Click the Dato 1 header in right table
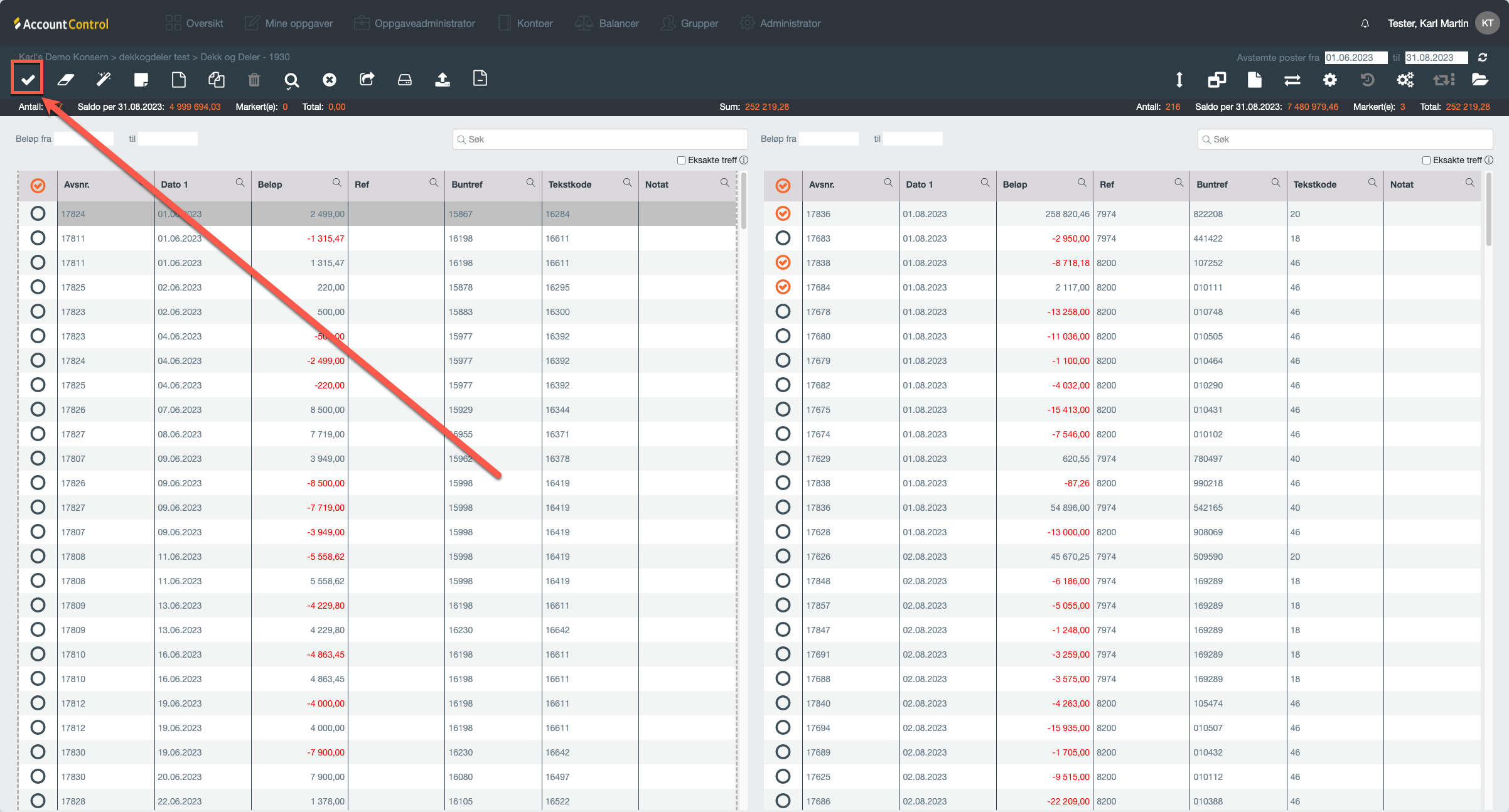This screenshot has height=812, width=1509. 920,184
